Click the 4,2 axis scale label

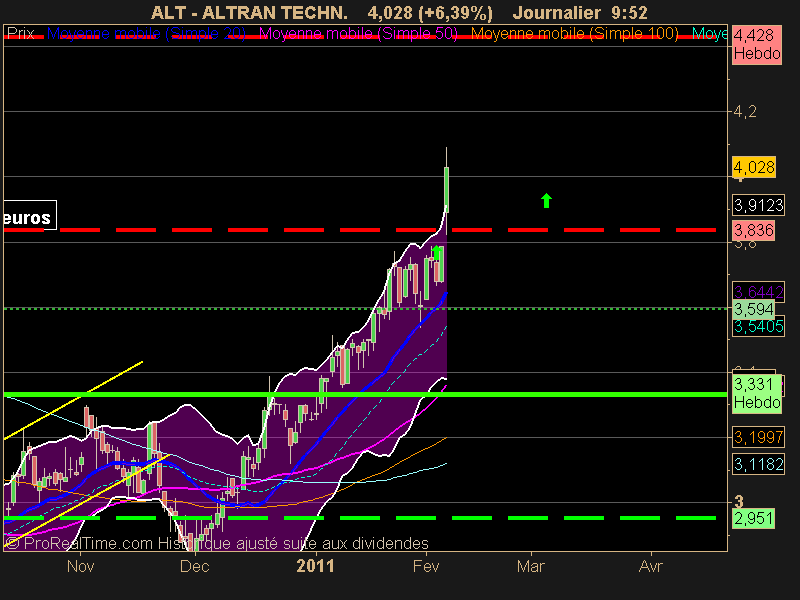745,111
